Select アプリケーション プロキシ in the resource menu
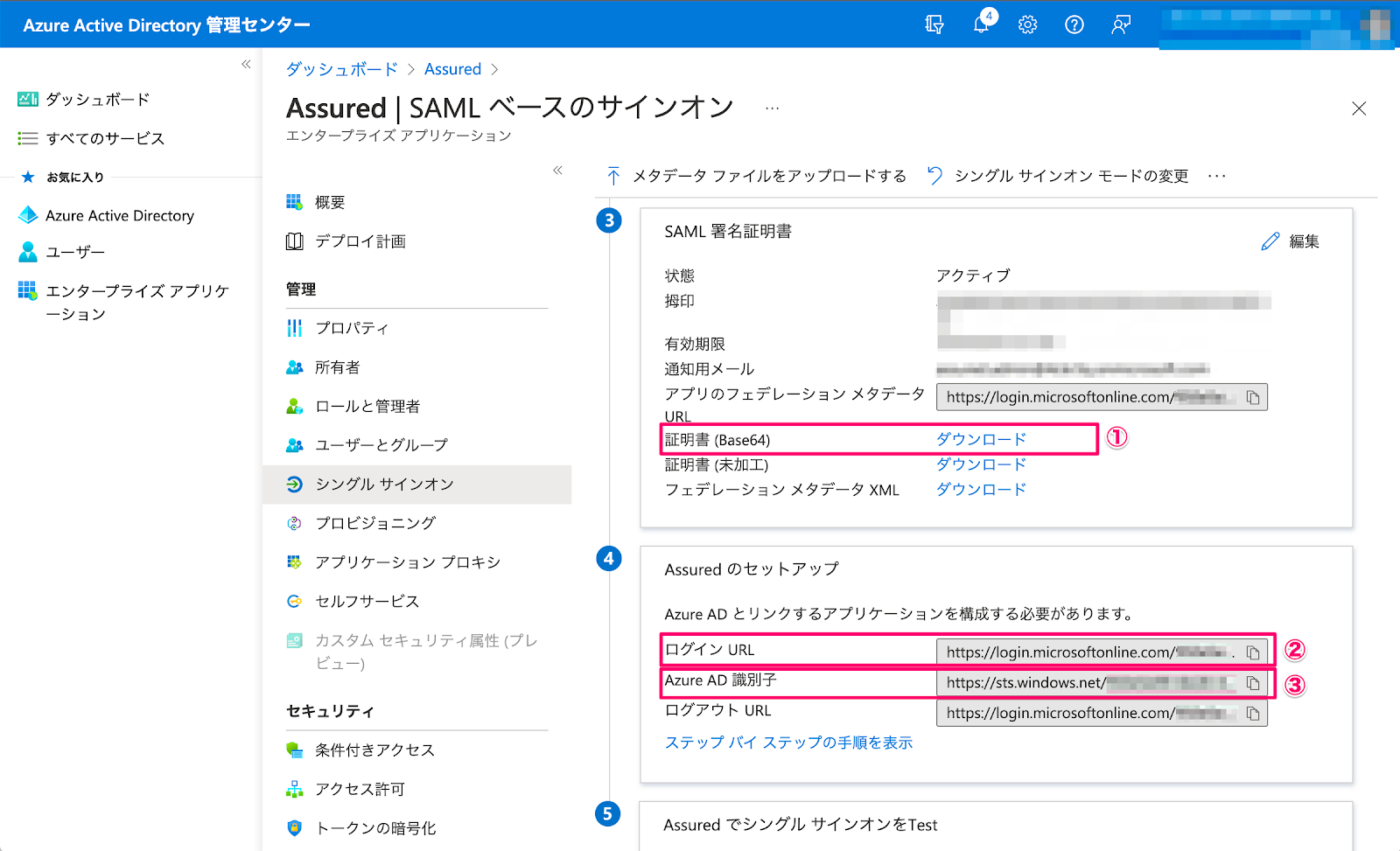 click(x=394, y=562)
